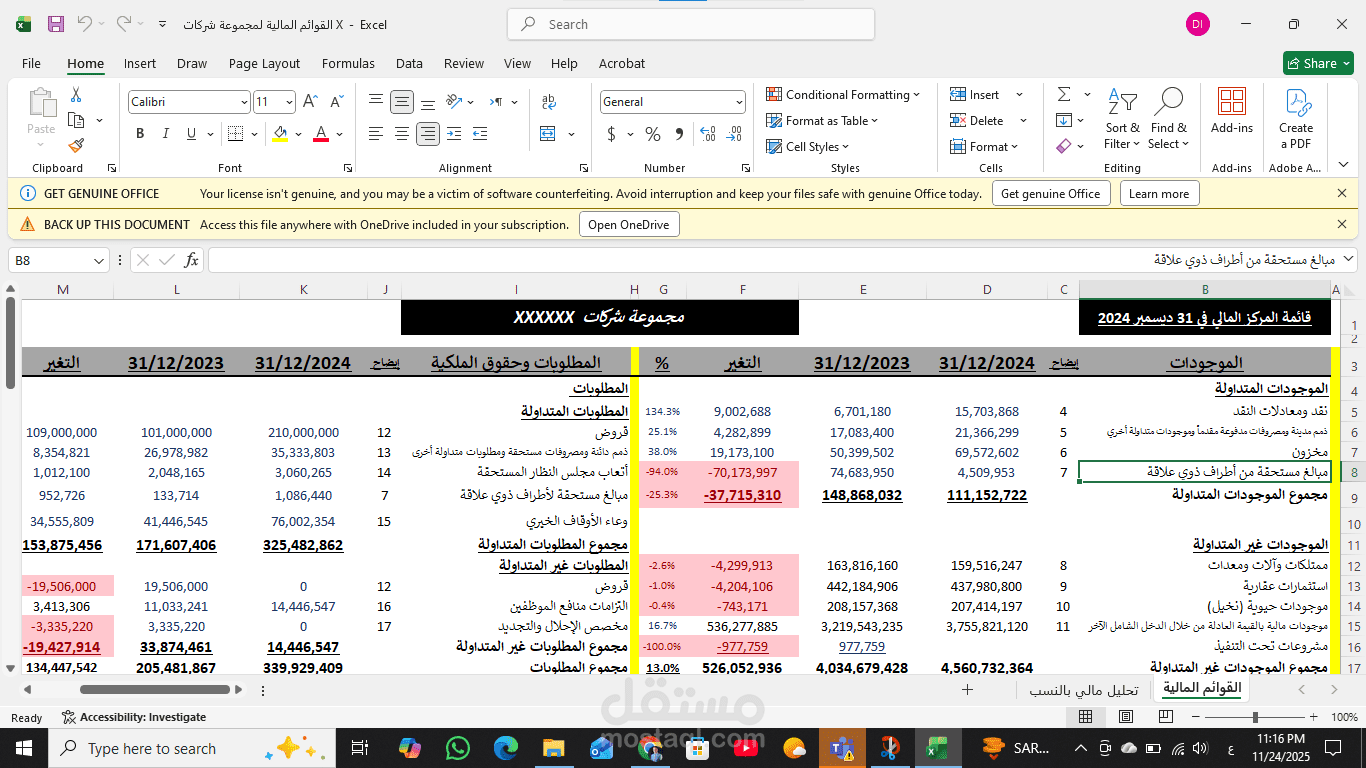Switch to the Page Layout tab

coord(264,63)
